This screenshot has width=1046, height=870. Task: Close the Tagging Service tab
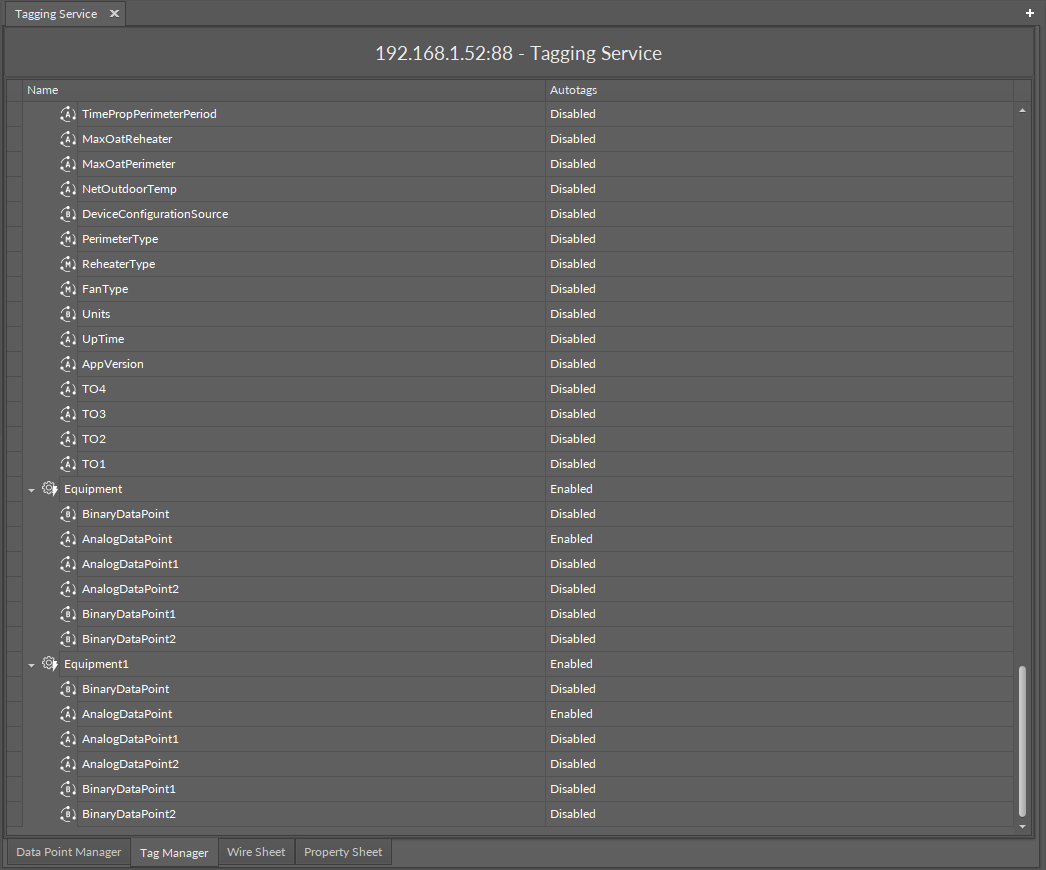tap(113, 13)
